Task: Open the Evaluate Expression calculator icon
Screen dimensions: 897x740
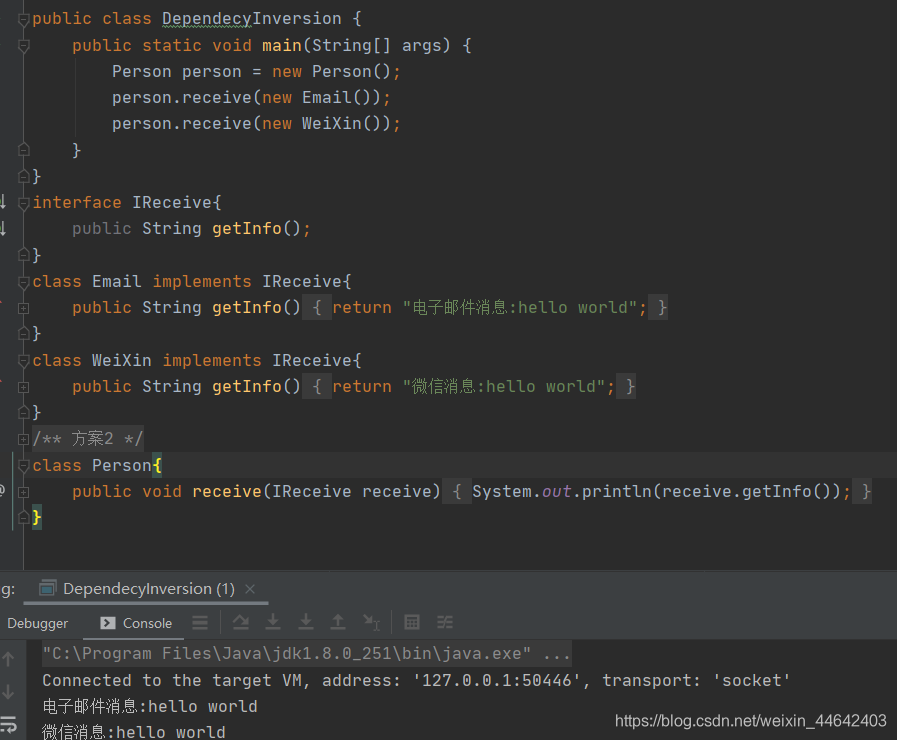Action: (x=412, y=622)
